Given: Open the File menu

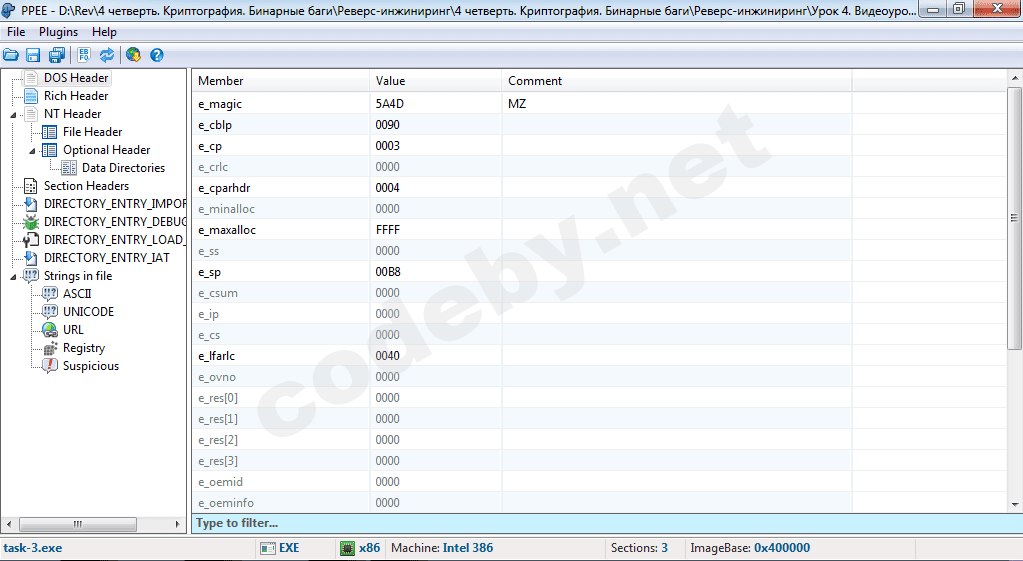Looking at the screenshot, I should 16,32.
